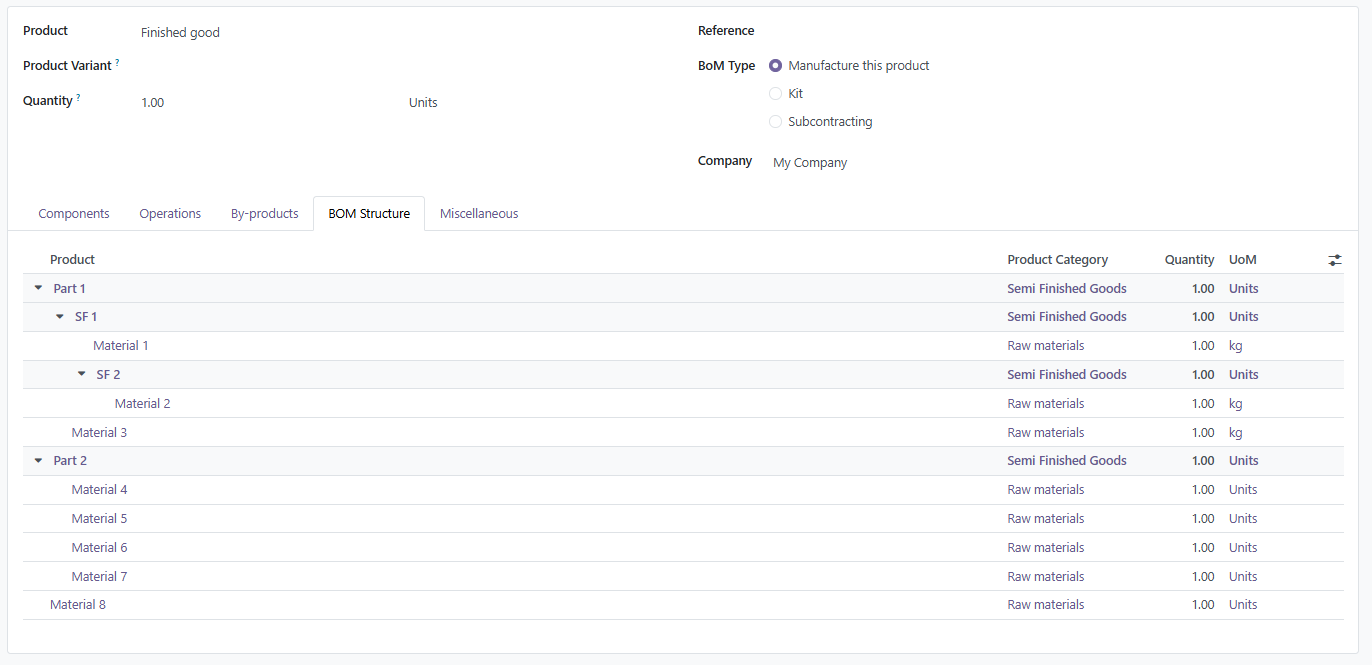Viewport: 1372px width, 665px height.
Task: Click the Material 2 product link
Action: [142, 404]
